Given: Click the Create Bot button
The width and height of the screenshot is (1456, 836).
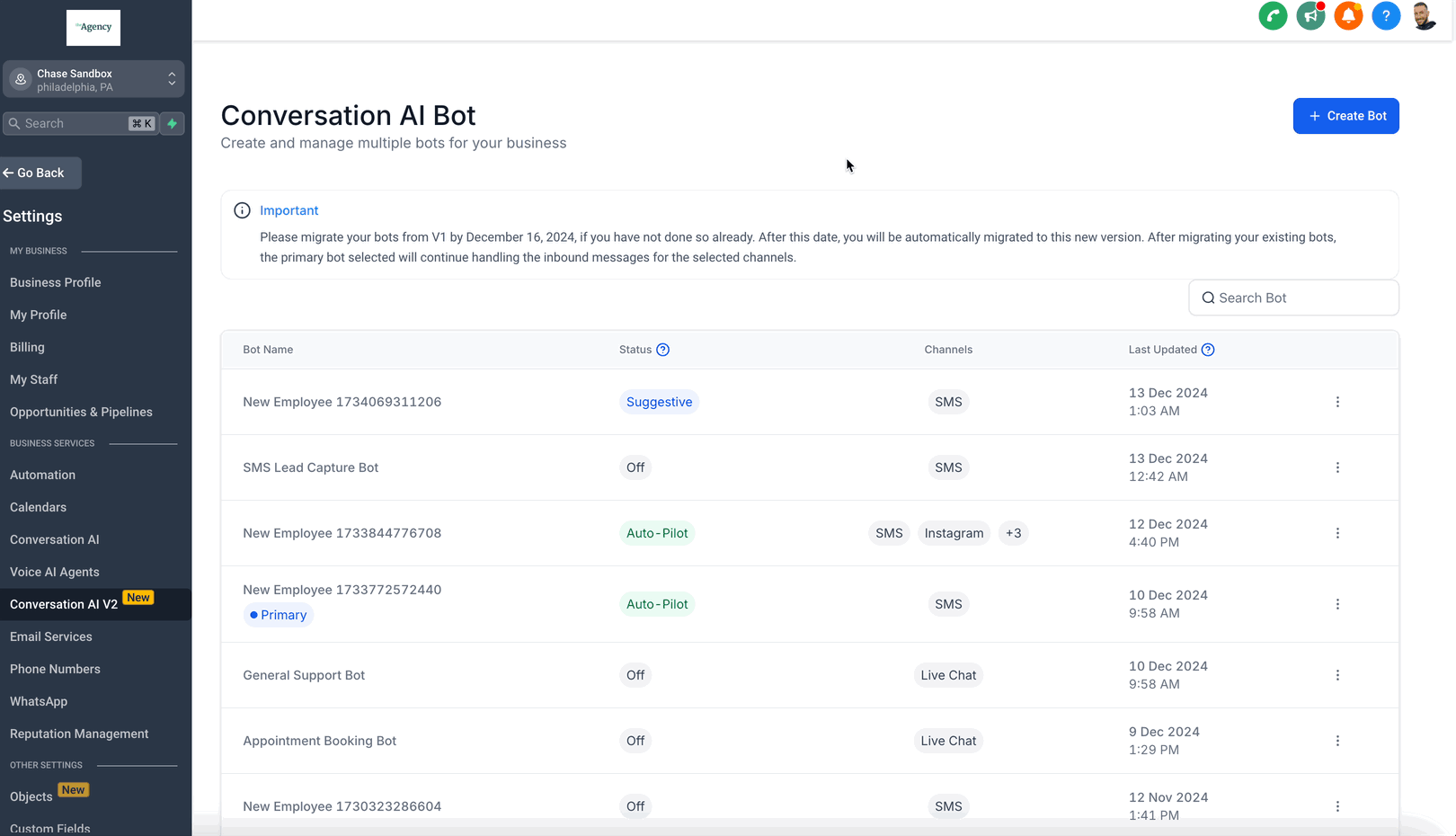Looking at the screenshot, I should tap(1345, 116).
